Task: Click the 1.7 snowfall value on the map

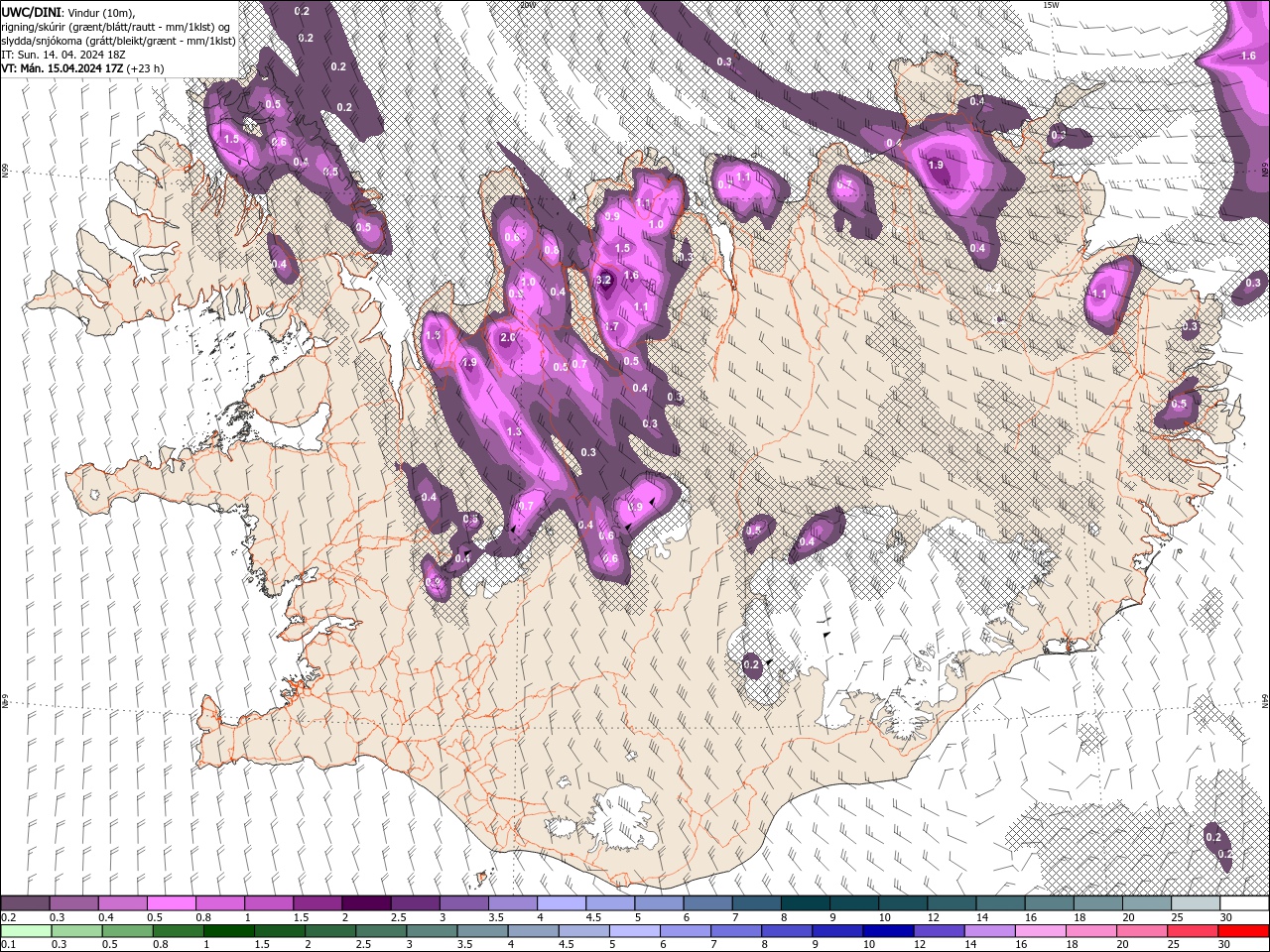Action: pyautogui.click(x=611, y=326)
